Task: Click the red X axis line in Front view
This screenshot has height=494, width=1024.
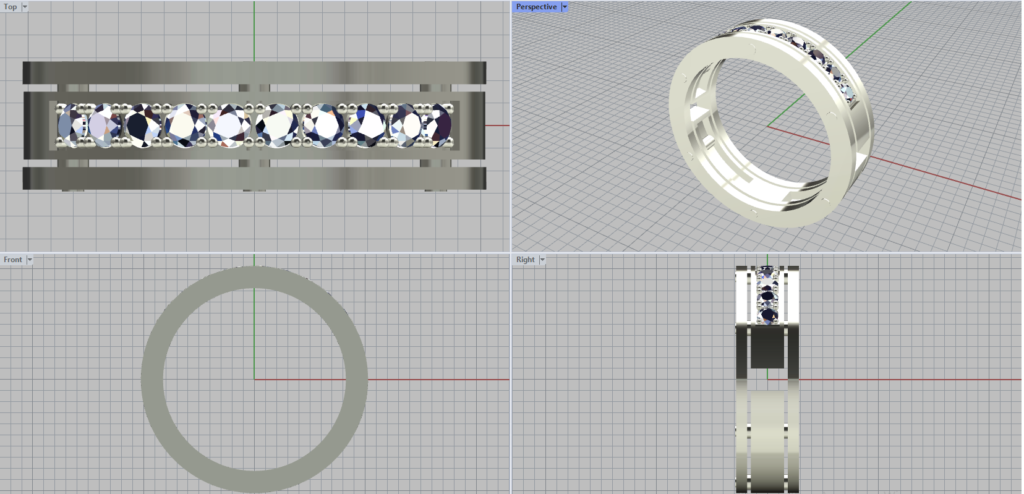Action: [x=430, y=379]
